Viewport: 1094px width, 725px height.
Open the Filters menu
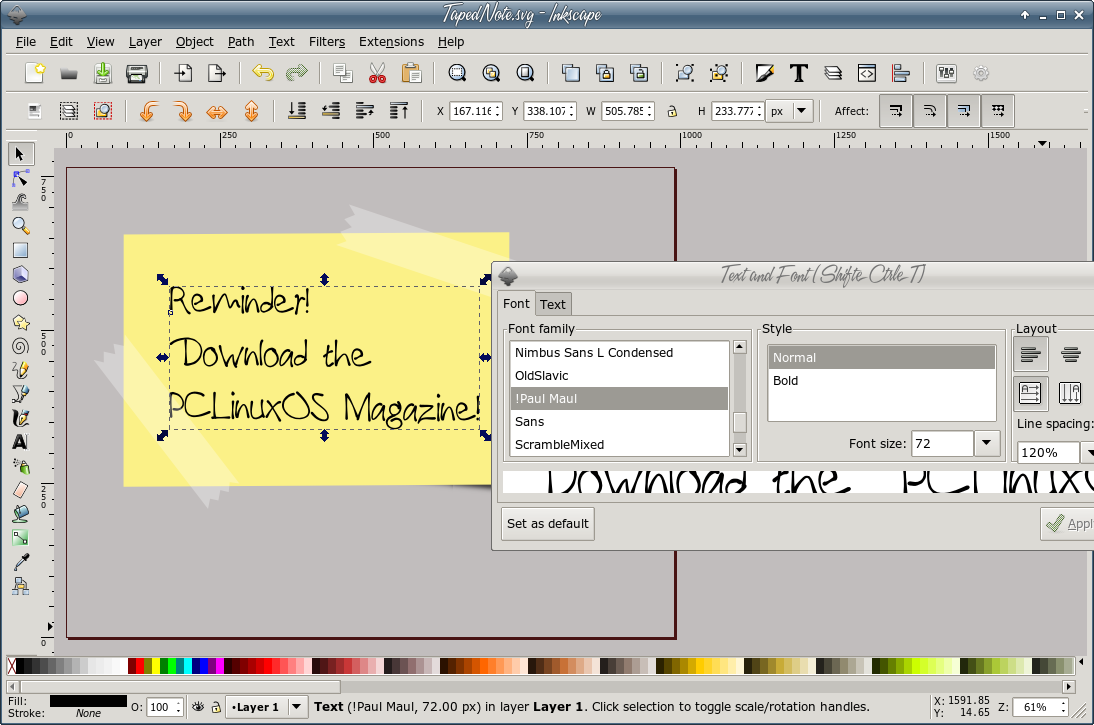point(327,42)
